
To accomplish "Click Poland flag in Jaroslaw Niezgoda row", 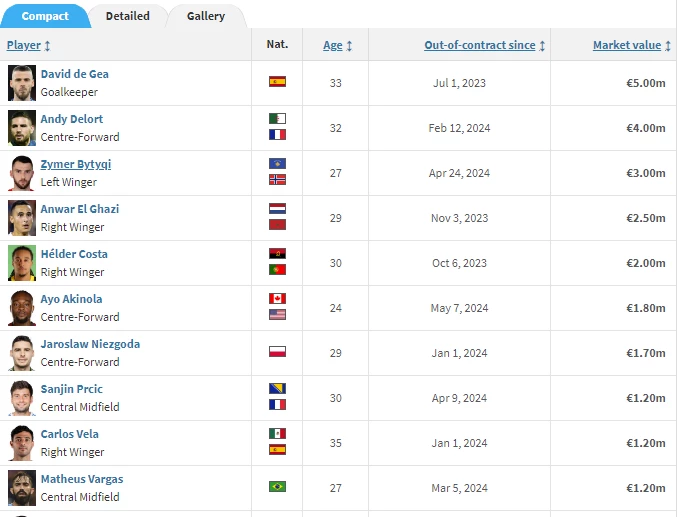I will (277, 352).
